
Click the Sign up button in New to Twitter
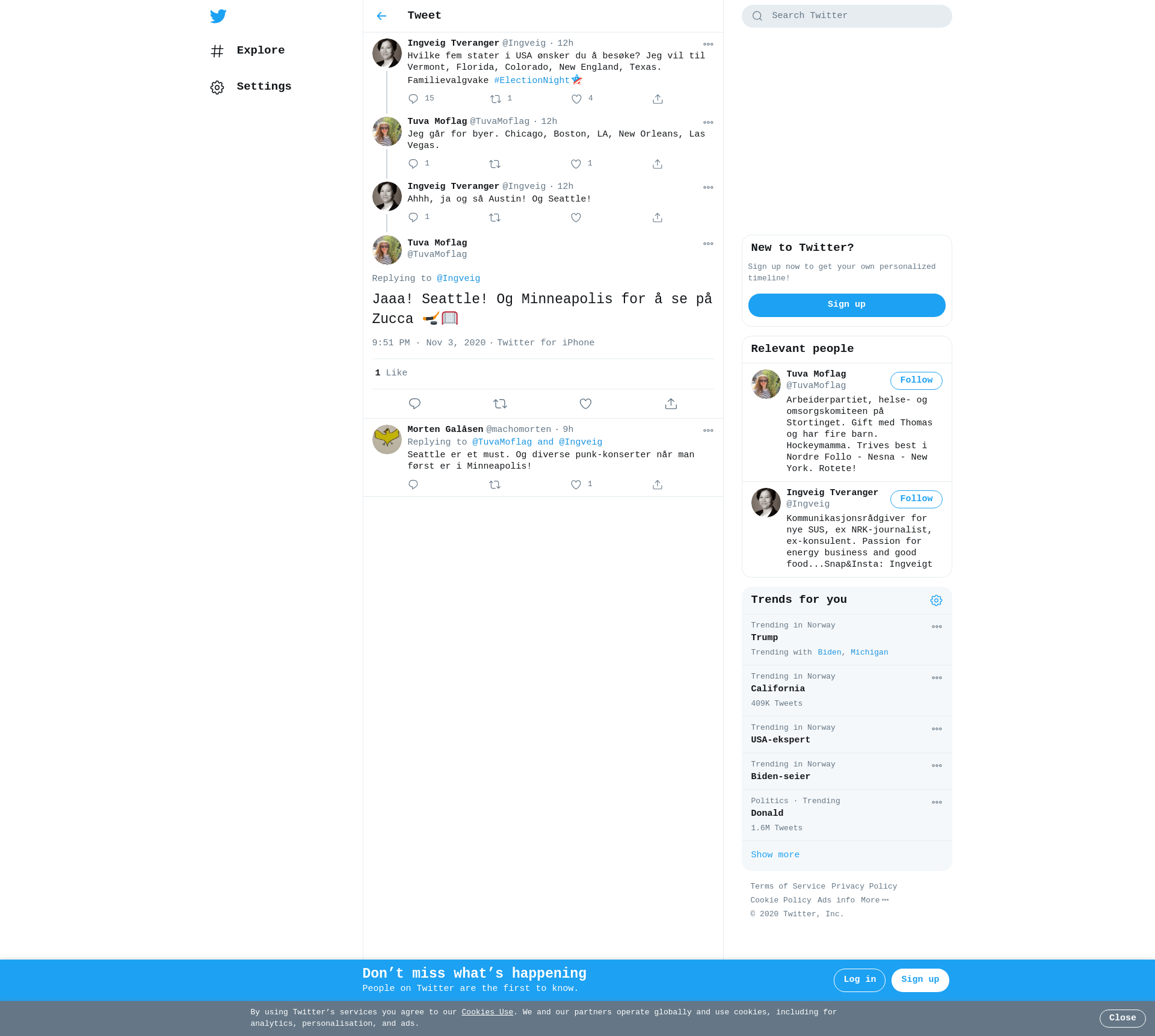pos(846,305)
